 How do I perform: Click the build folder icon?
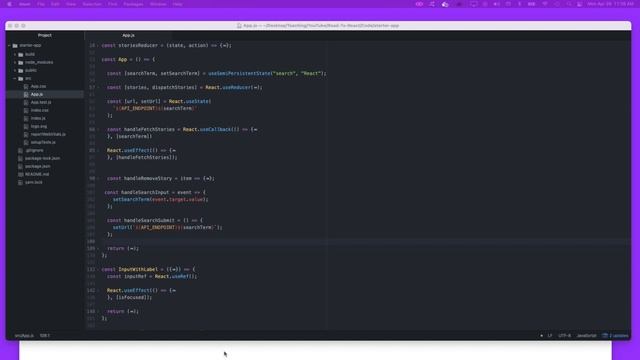[21, 54]
